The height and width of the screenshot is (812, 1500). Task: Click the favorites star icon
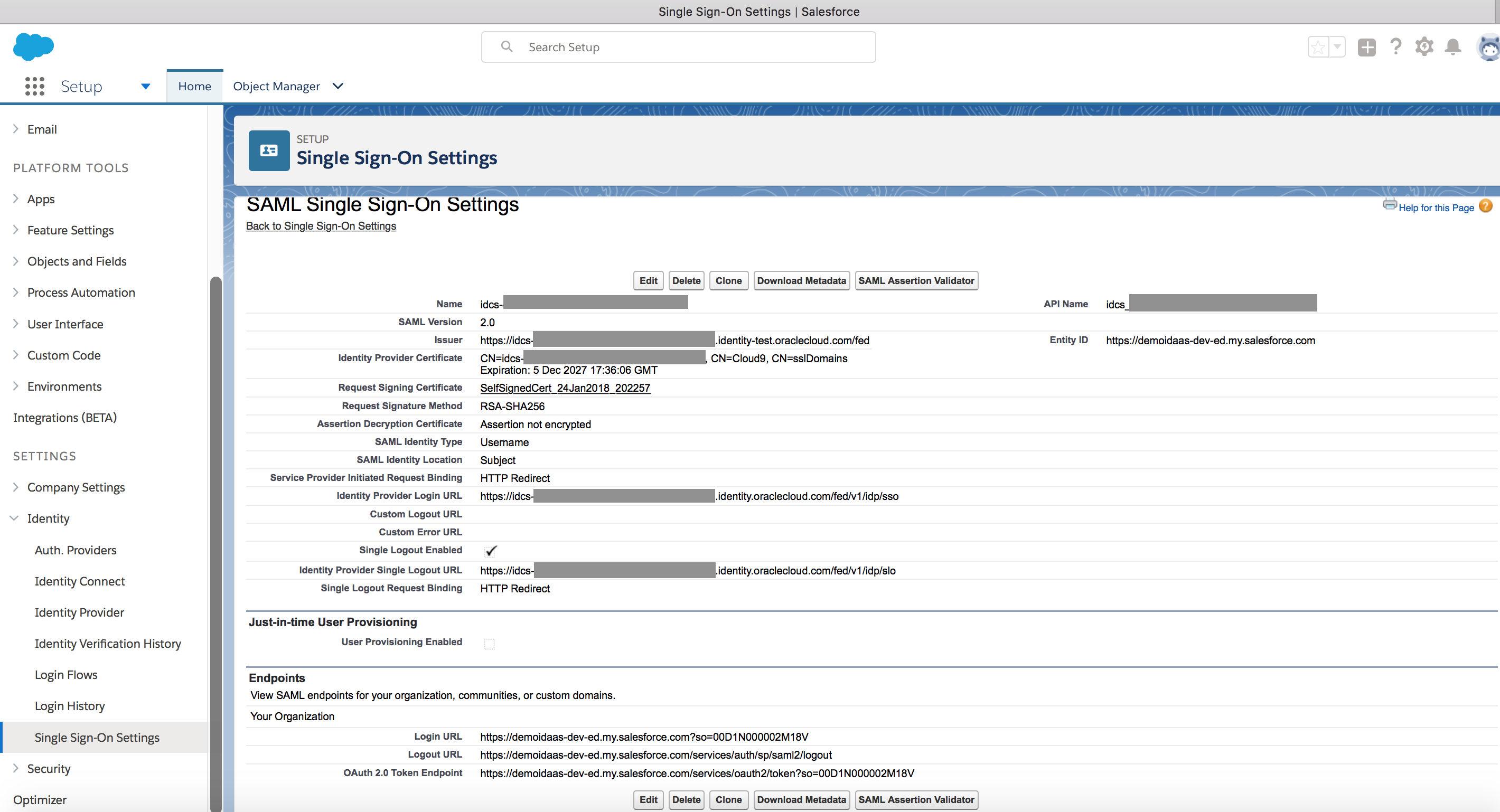[1318, 46]
